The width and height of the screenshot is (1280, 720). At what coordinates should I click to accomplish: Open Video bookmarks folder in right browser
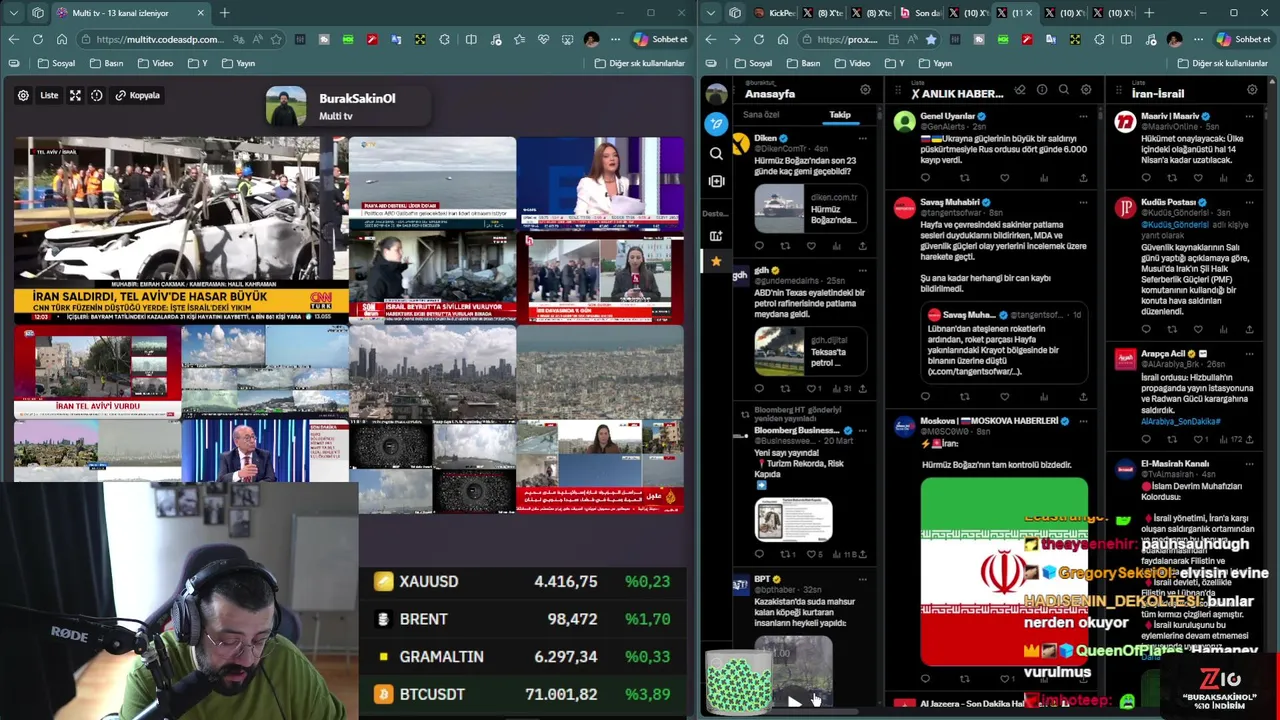tap(852, 63)
